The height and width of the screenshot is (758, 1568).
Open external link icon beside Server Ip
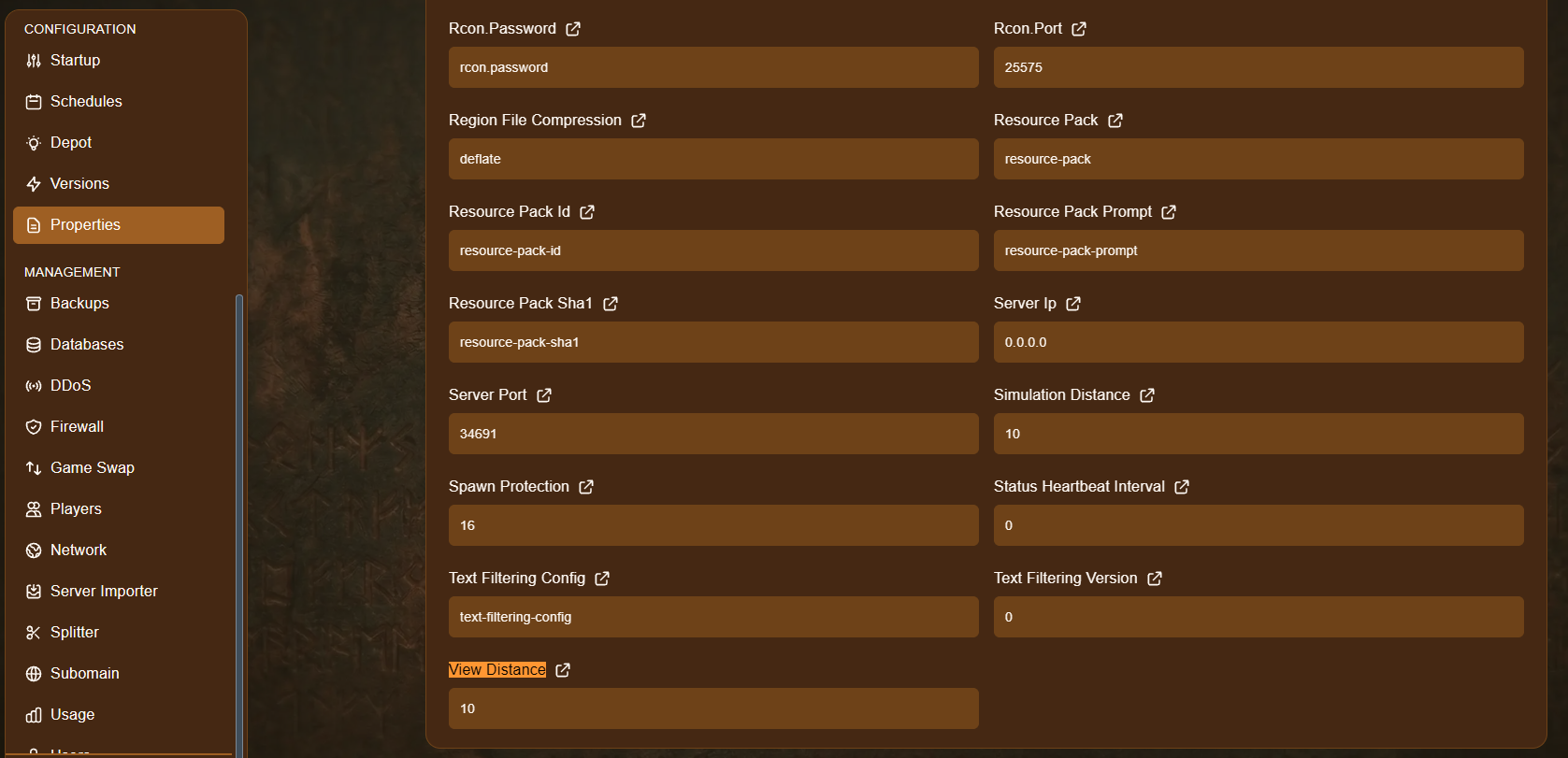pyautogui.click(x=1073, y=304)
